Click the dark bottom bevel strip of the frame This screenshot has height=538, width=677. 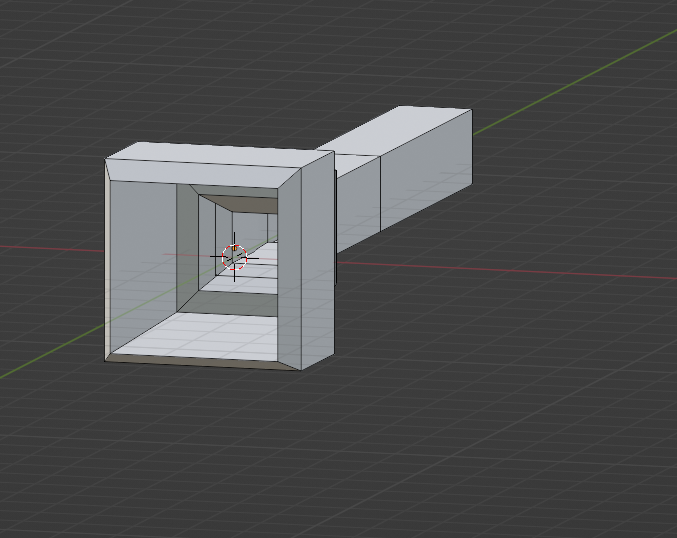coord(200,360)
